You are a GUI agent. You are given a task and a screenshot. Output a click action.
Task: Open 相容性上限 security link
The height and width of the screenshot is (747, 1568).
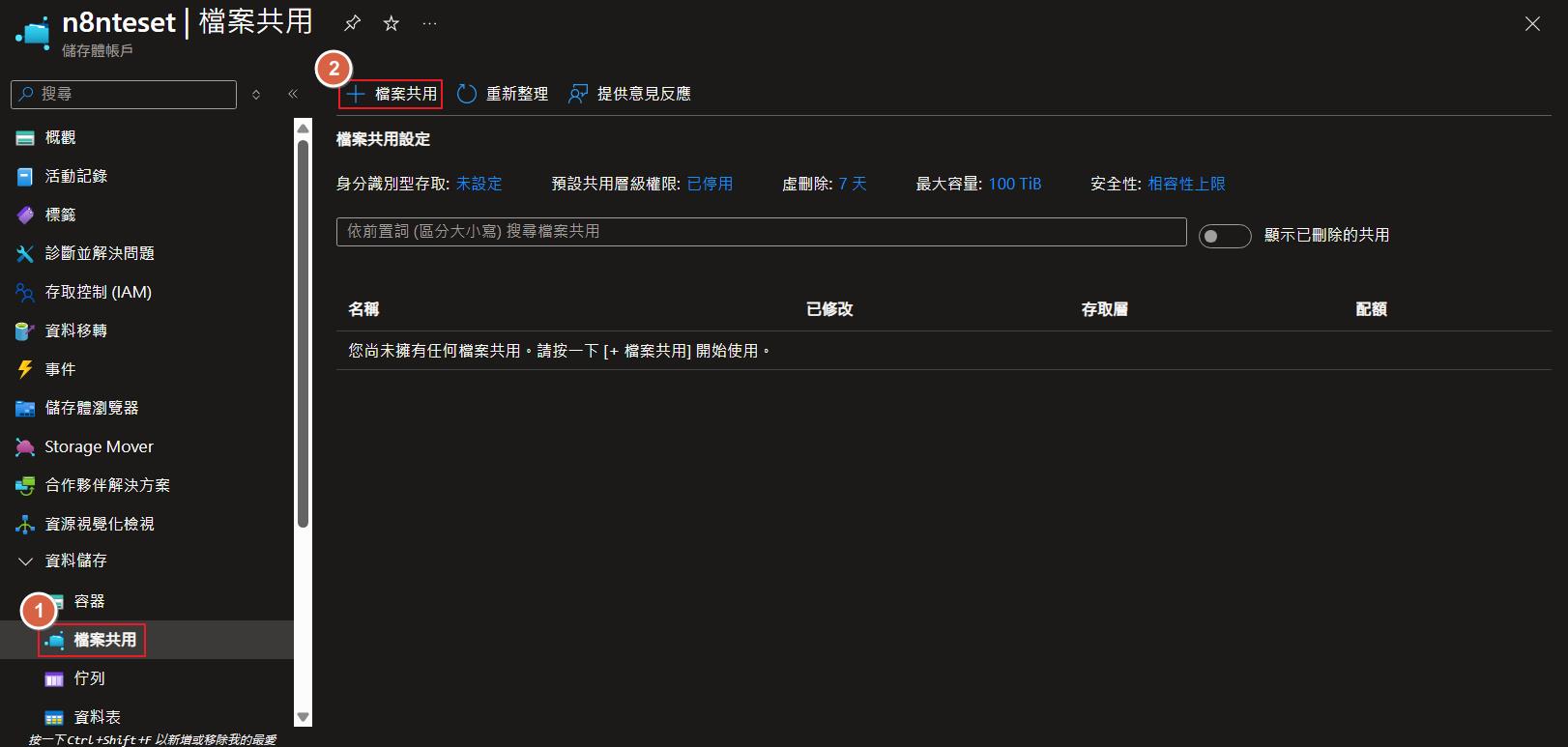1186,184
